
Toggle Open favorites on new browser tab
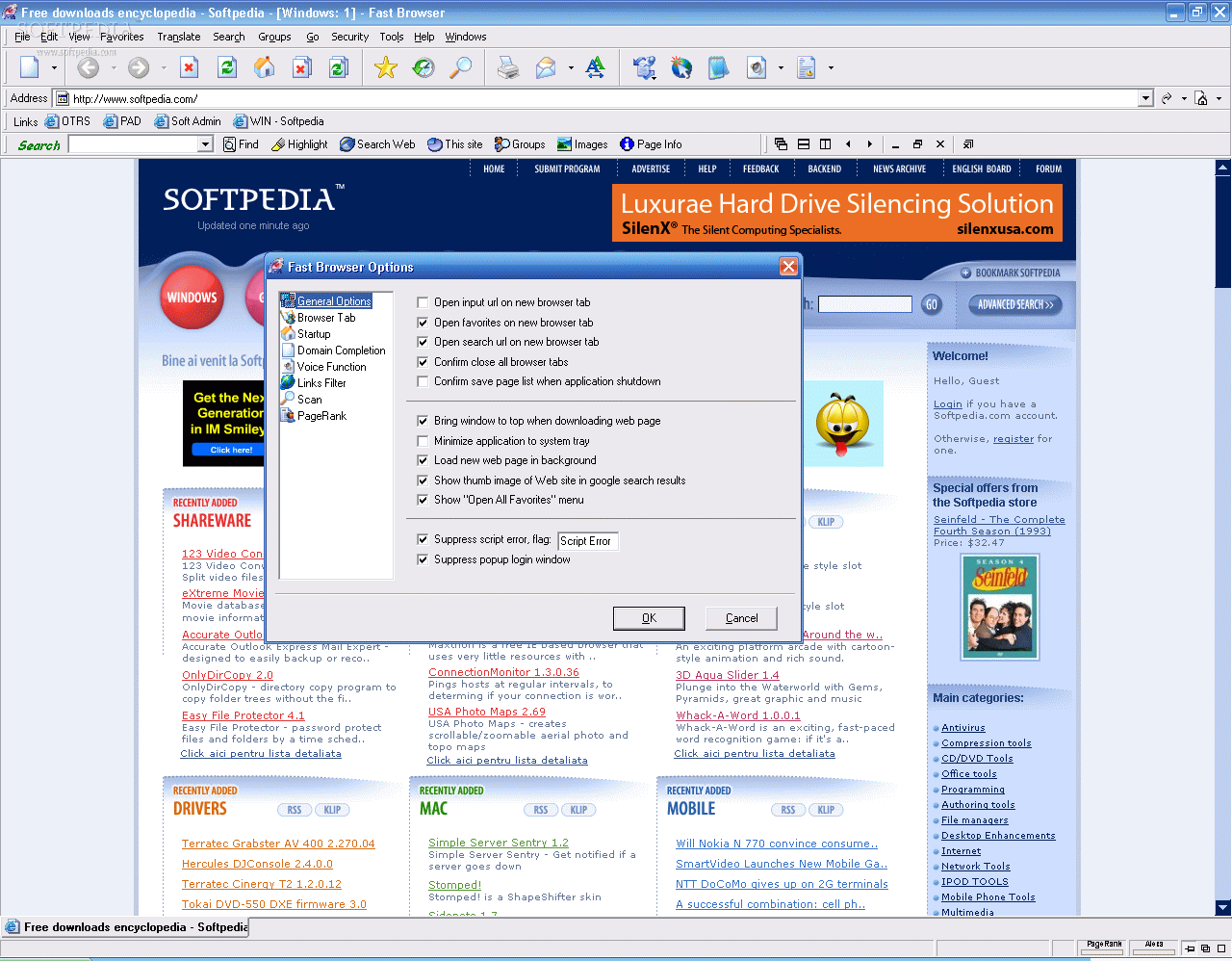pyautogui.click(x=423, y=323)
